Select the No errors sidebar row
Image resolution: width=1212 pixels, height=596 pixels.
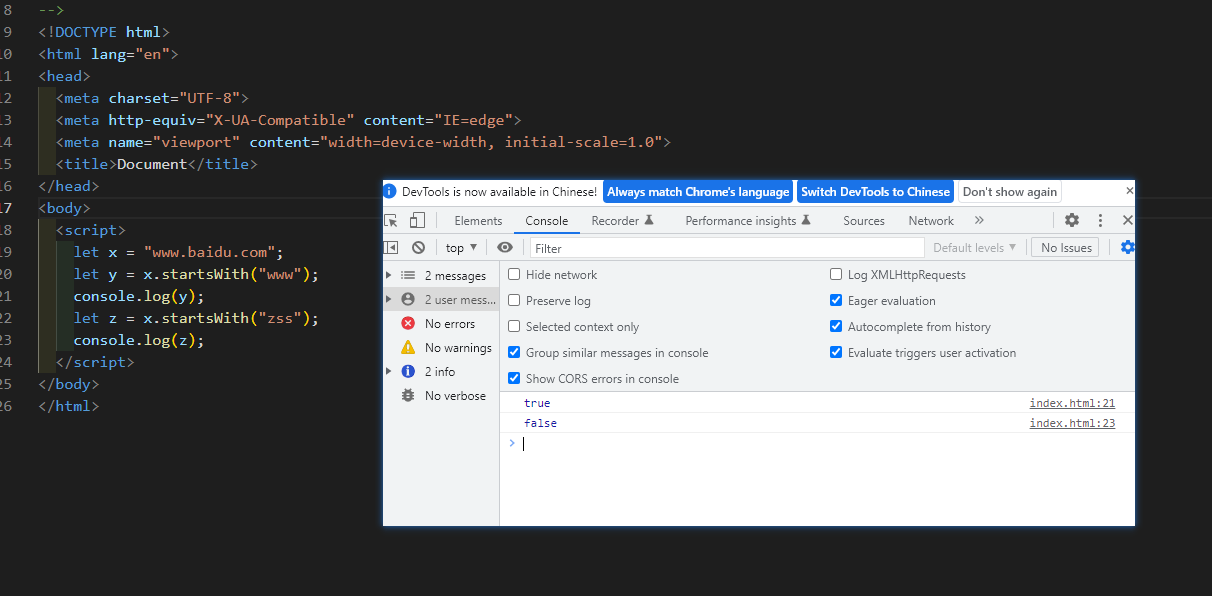pyautogui.click(x=441, y=323)
